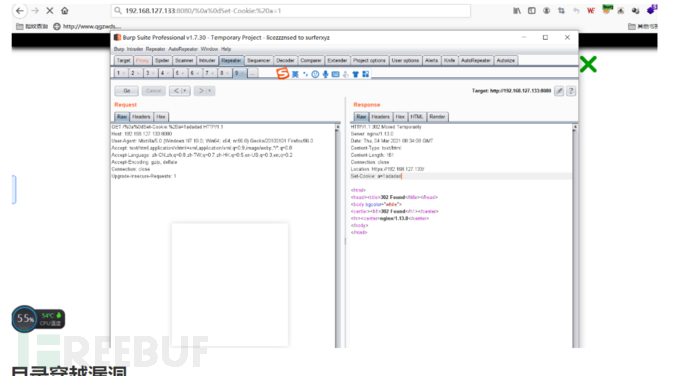Select the Repeater tool tab

tap(231, 60)
